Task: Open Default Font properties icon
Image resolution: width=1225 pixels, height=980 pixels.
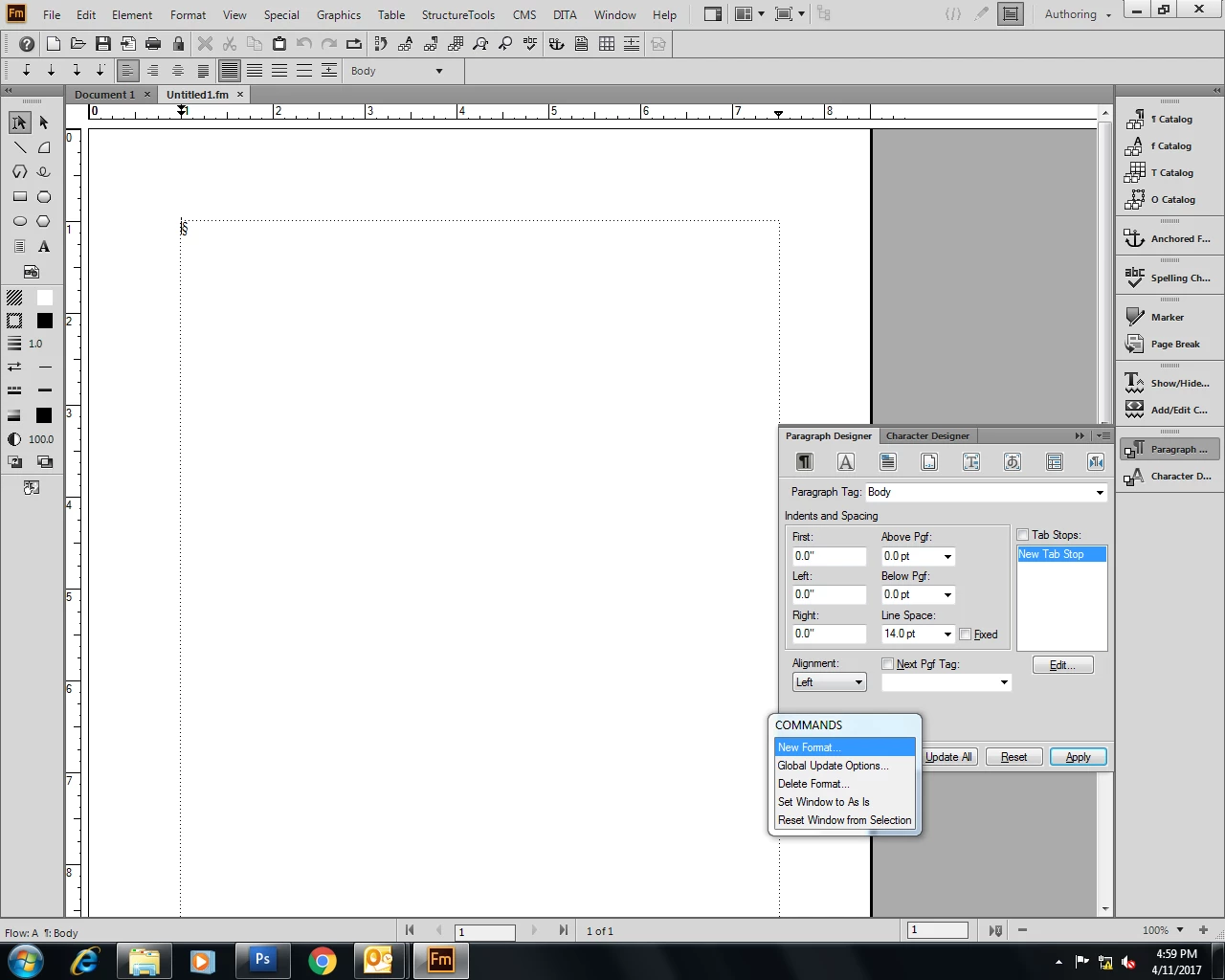Action: (x=846, y=462)
